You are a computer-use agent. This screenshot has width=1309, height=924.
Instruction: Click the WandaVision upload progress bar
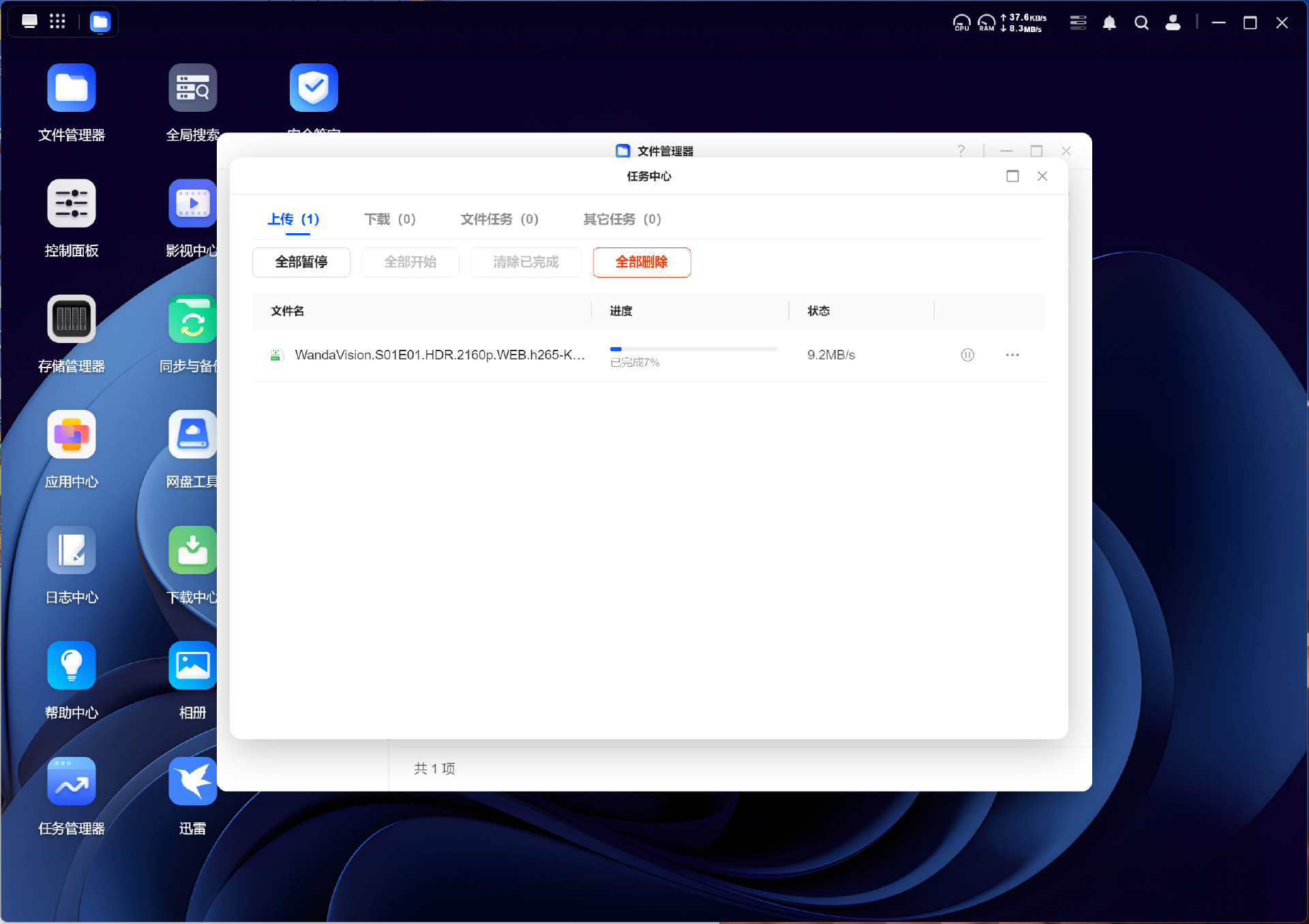(693, 349)
